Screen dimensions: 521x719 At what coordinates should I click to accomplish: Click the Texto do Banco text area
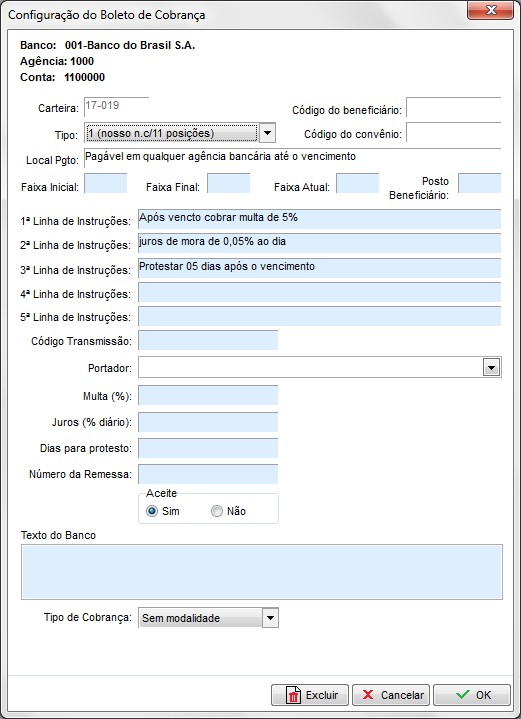[262, 572]
